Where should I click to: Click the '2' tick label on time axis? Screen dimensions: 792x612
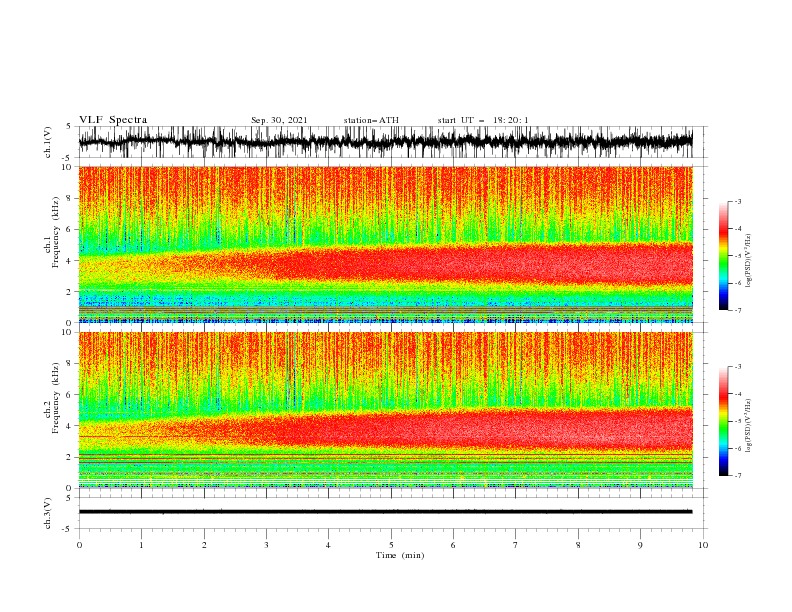click(204, 545)
